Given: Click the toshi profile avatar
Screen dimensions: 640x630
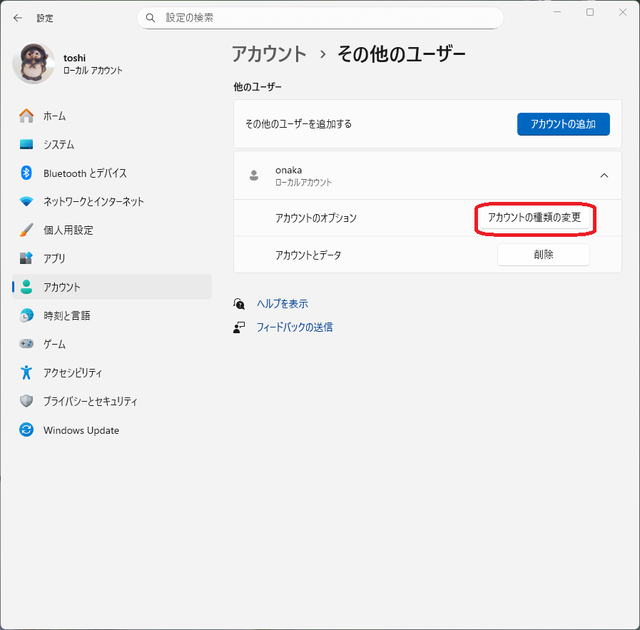Looking at the screenshot, I should tap(33, 63).
